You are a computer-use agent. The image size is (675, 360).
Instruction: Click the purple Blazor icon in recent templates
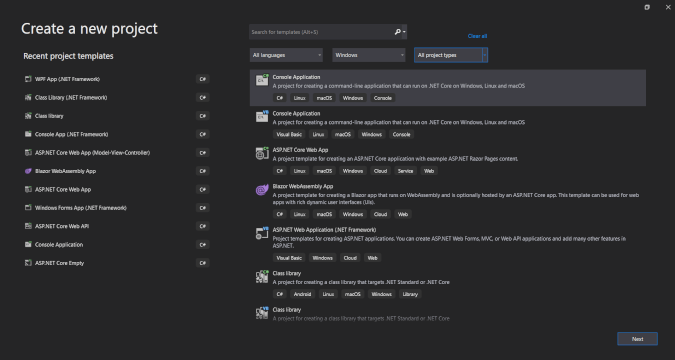[x=28, y=171]
